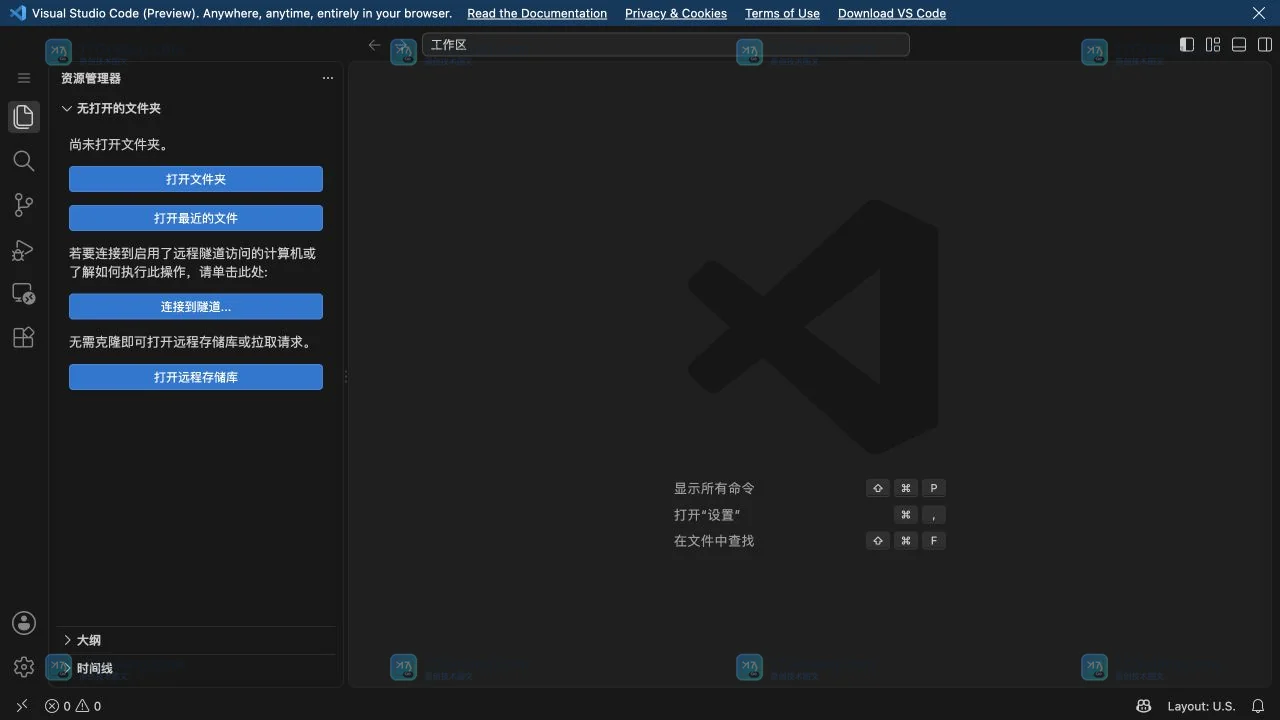Open the Accounts menu icon
Image resolution: width=1280 pixels, height=720 pixels.
(x=24, y=623)
